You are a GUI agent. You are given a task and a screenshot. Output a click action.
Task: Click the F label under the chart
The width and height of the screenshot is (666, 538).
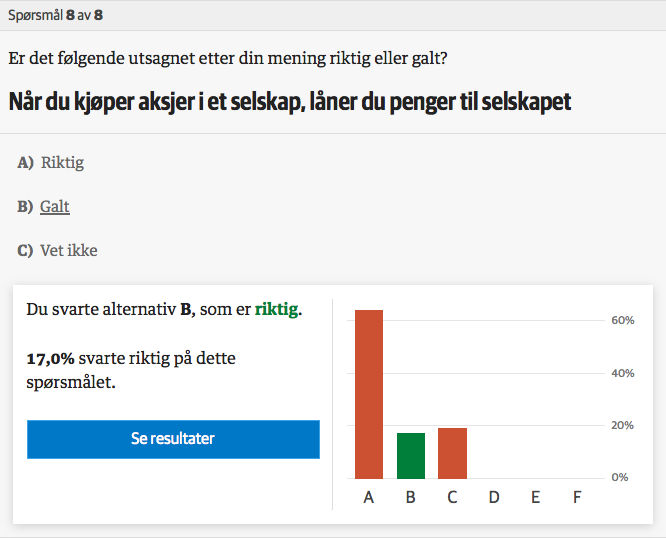[x=577, y=497]
